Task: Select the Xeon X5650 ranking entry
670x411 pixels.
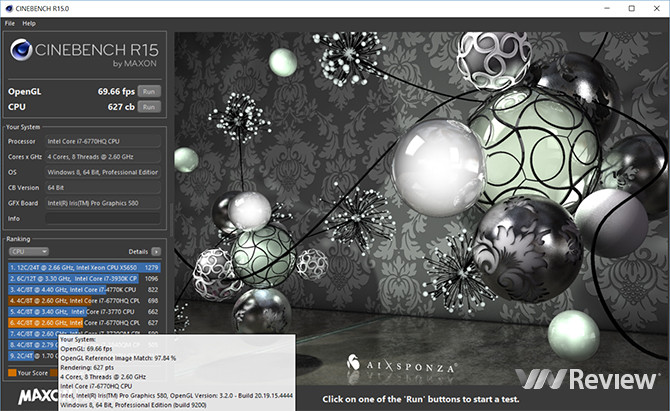Action: (x=84, y=267)
